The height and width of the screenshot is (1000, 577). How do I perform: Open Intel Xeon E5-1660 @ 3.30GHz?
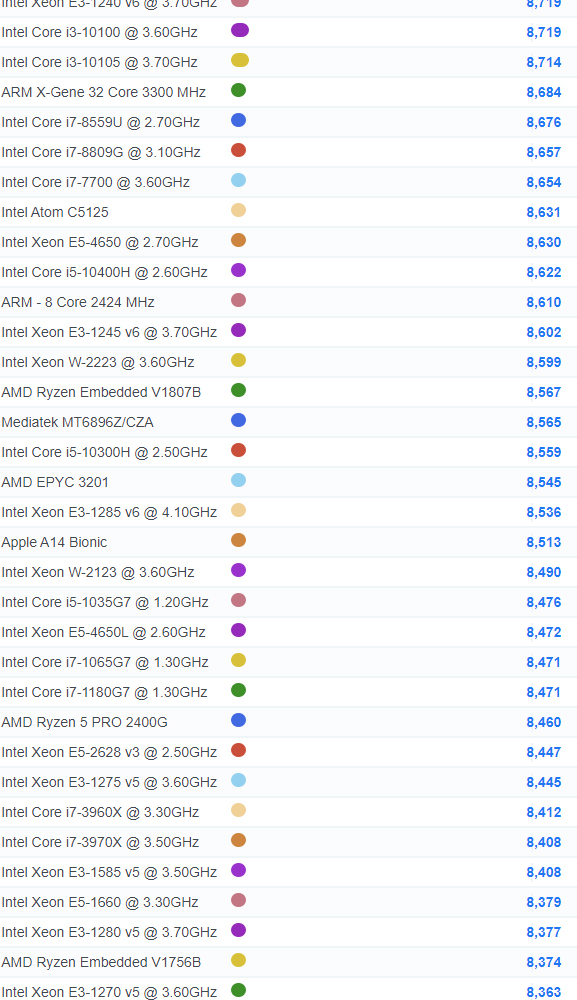click(x=99, y=902)
